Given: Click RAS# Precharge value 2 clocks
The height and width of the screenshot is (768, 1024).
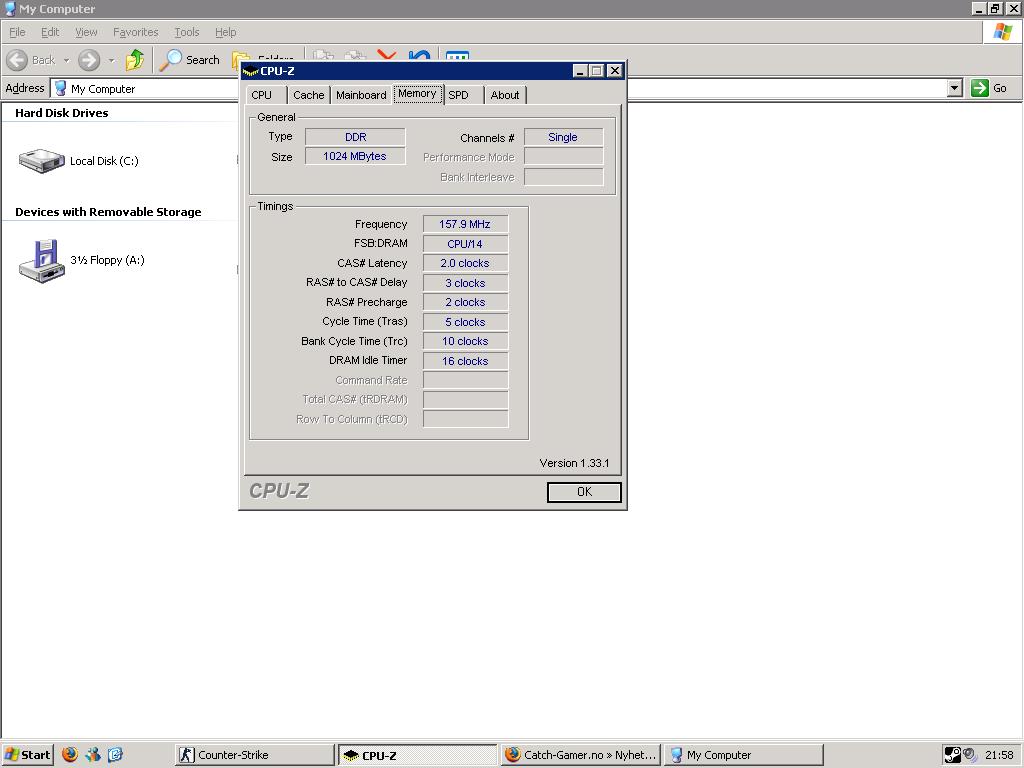Looking at the screenshot, I should (465, 302).
